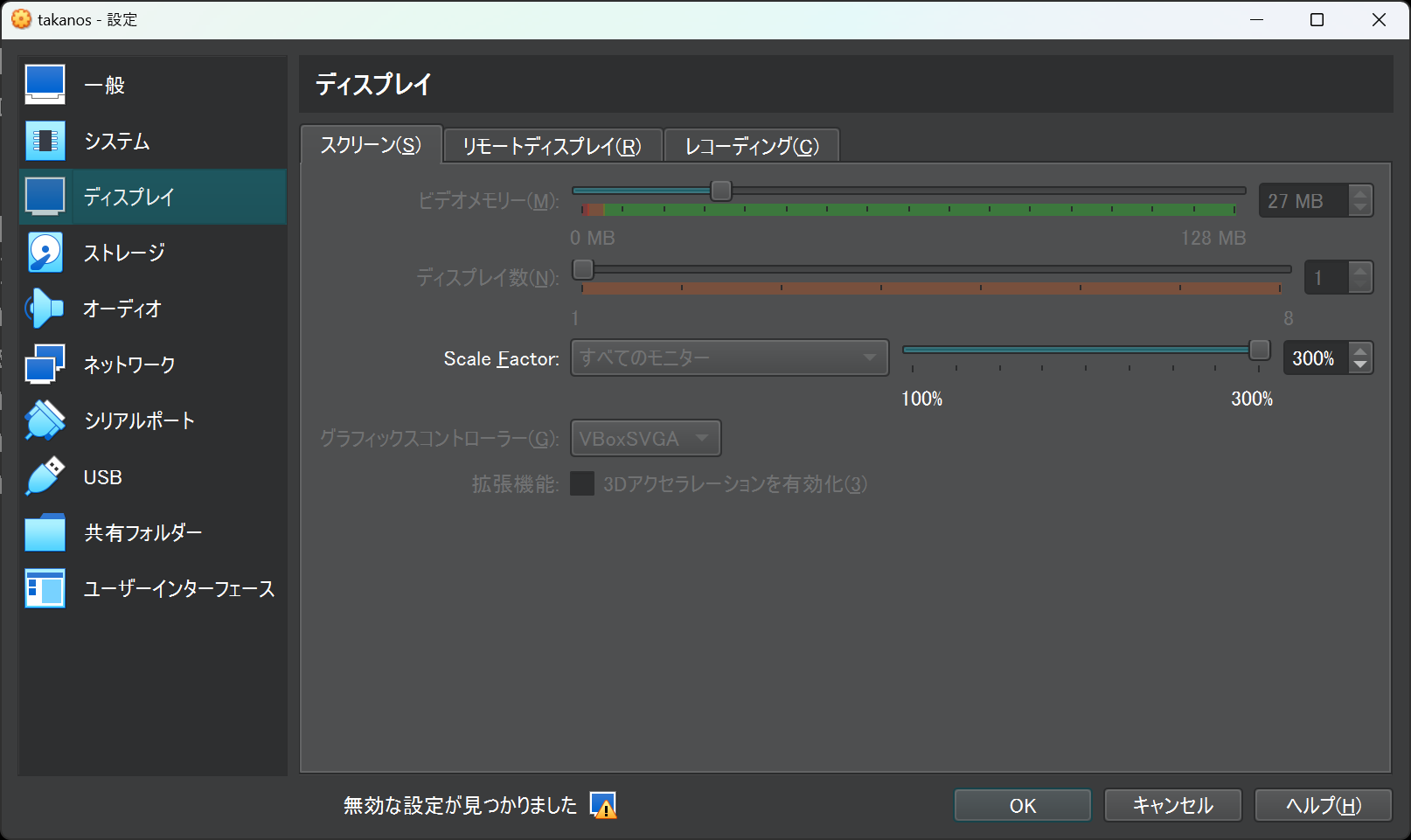Open the 共有フォルダー settings page
1411x840 pixels.
click(45, 532)
